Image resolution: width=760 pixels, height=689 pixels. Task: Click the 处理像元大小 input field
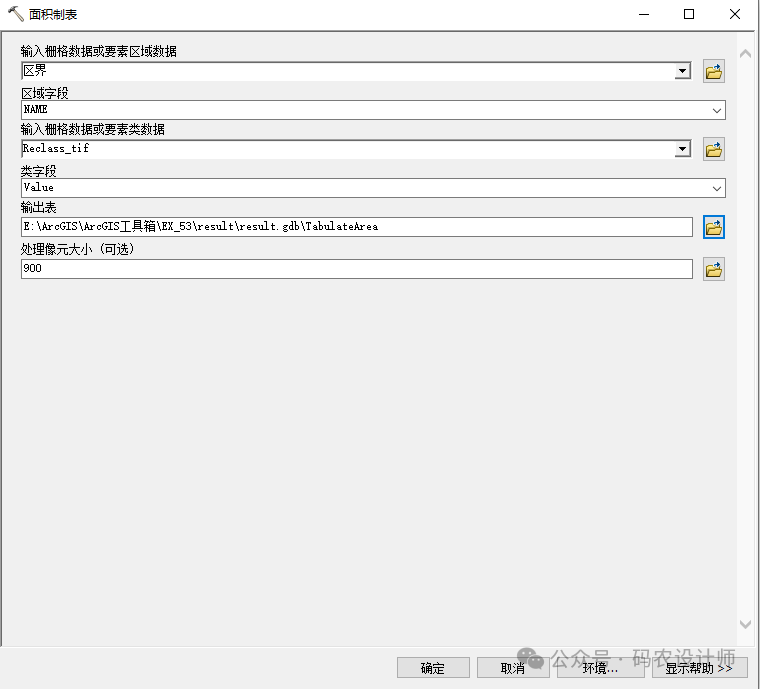click(356, 269)
